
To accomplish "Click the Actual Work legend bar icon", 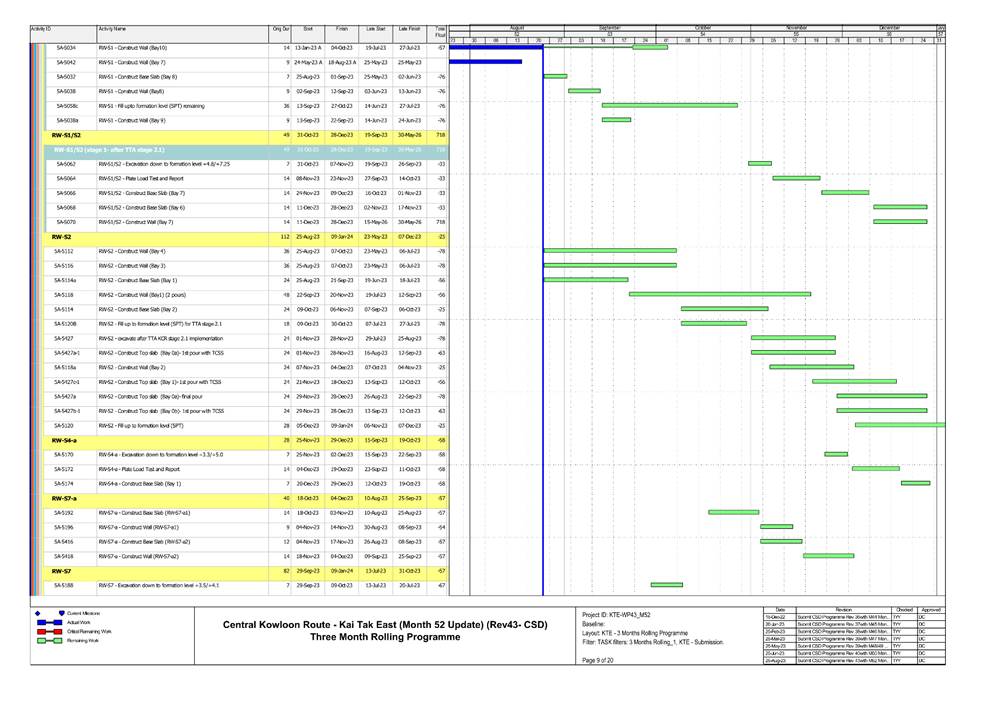I will click(x=47, y=622).
